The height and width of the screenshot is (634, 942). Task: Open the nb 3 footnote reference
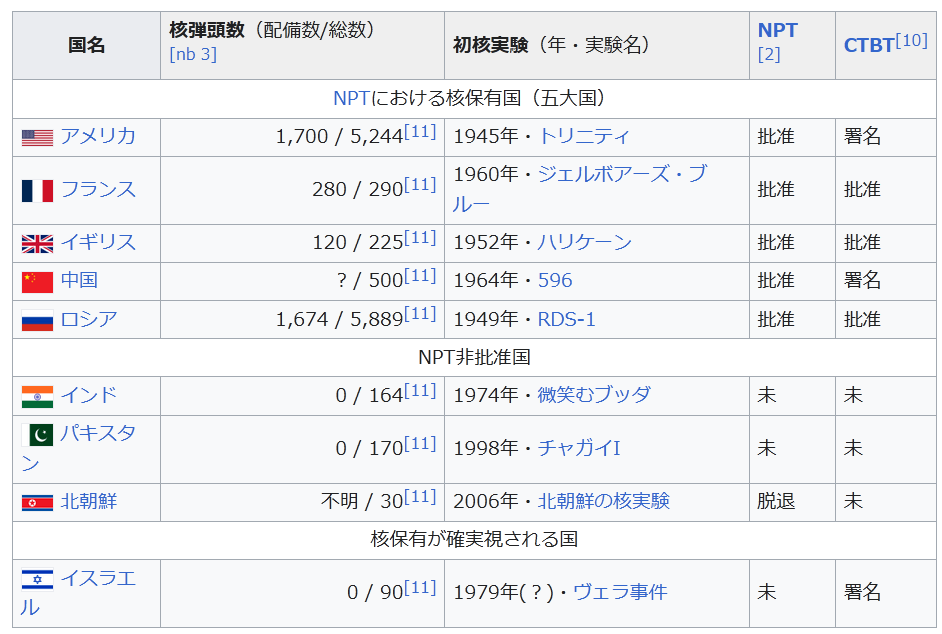(x=193, y=54)
